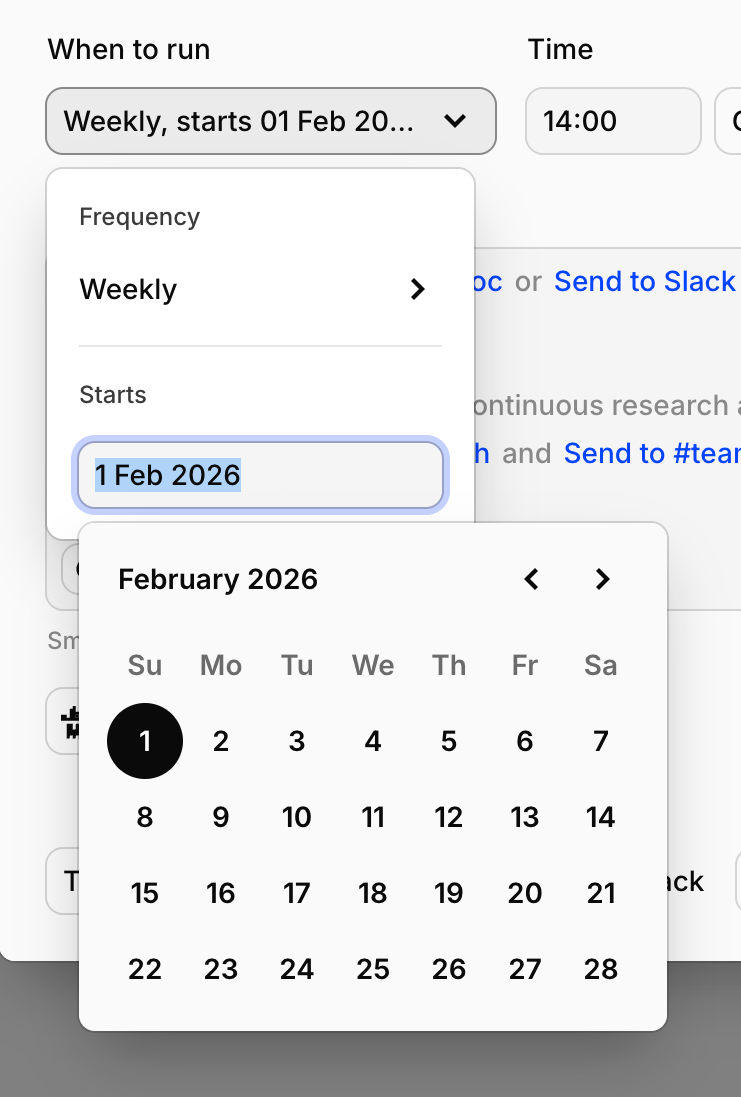Click the February 2026 month heading
This screenshot has height=1097, width=741.
click(218, 579)
